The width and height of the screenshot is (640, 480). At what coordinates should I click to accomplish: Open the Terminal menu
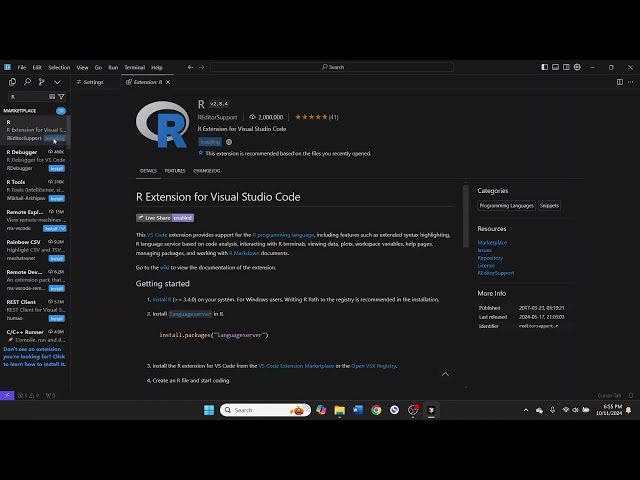tap(134, 67)
